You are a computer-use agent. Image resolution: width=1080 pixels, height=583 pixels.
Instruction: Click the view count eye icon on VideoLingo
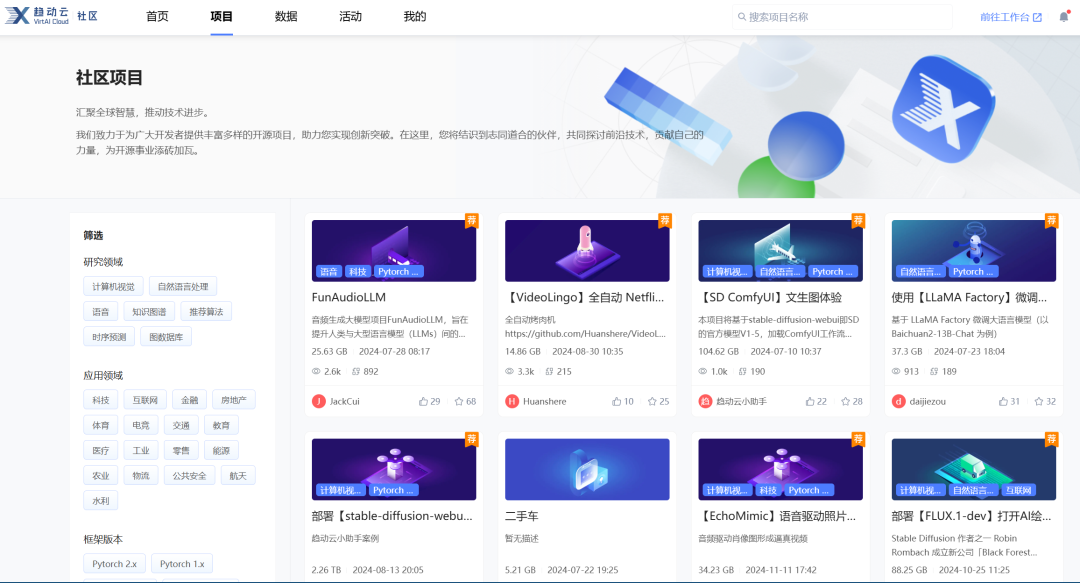pyautogui.click(x=510, y=371)
